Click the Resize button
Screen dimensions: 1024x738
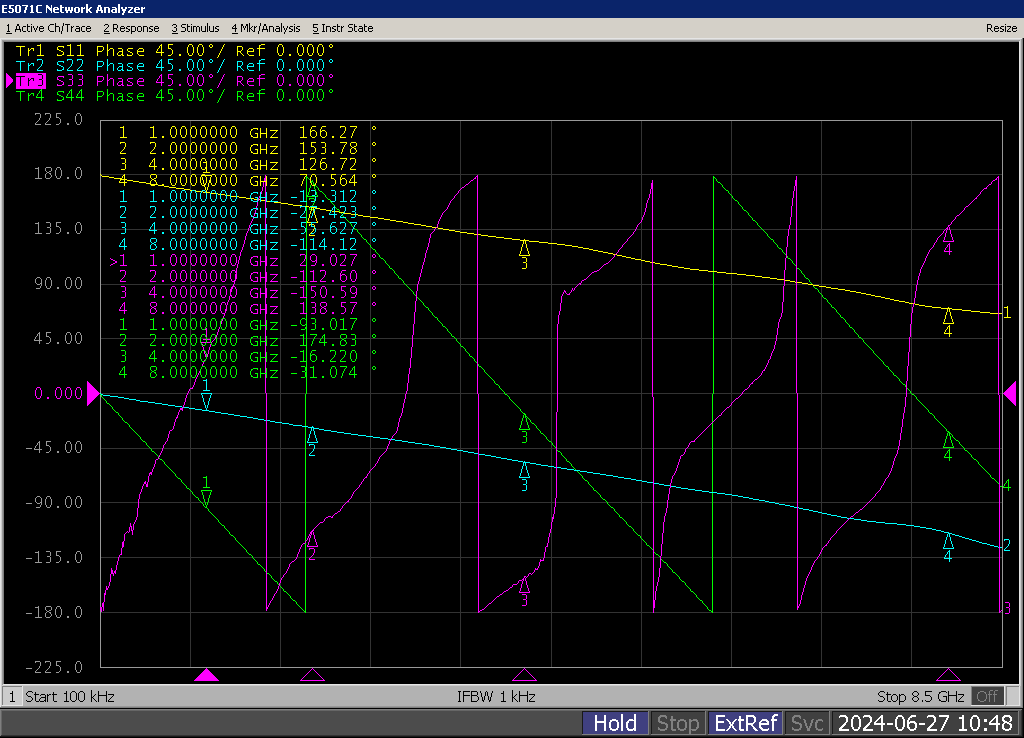[1001, 28]
